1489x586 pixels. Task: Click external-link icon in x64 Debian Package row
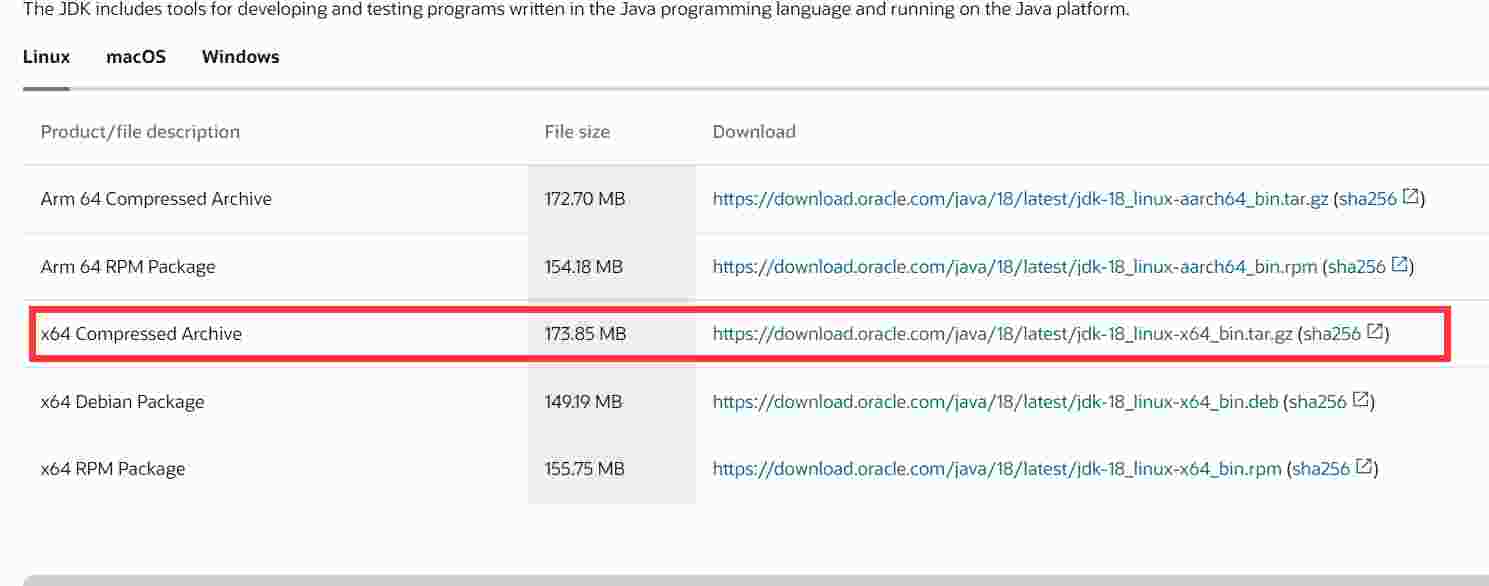click(x=1361, y=400)
